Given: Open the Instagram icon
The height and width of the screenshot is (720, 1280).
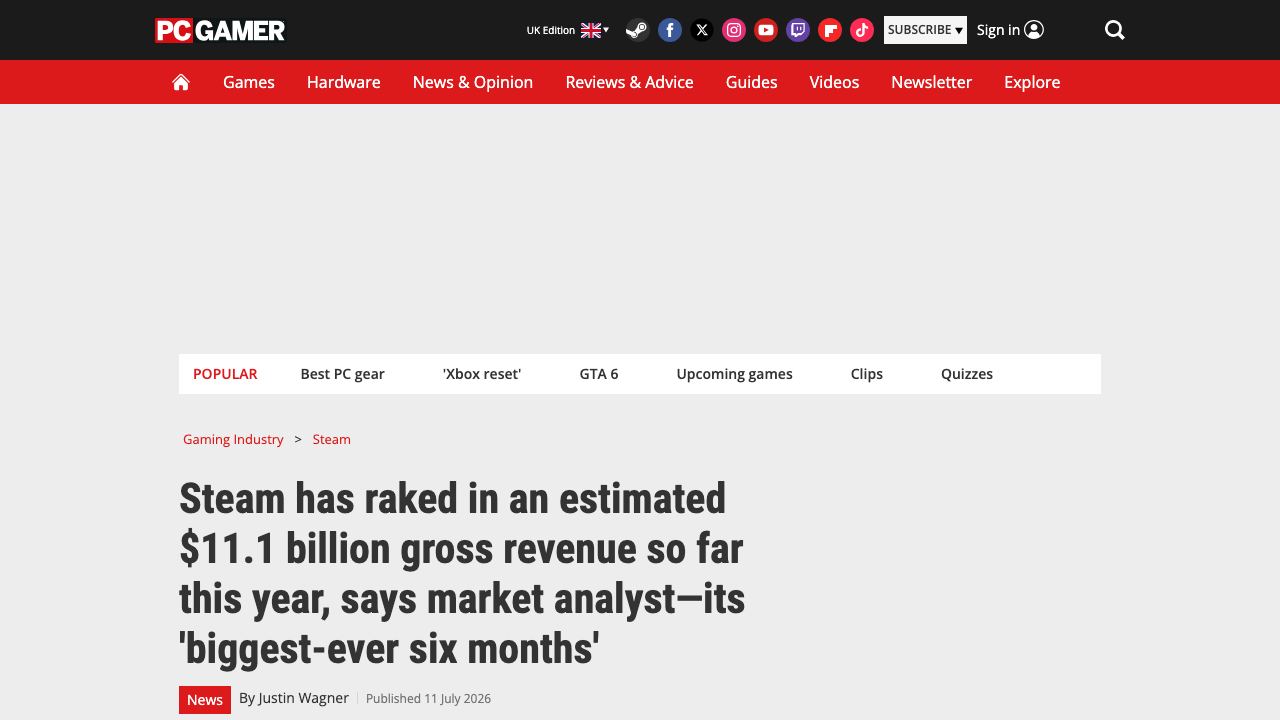Looking at the screenshot, I should (x=734, y=30).
